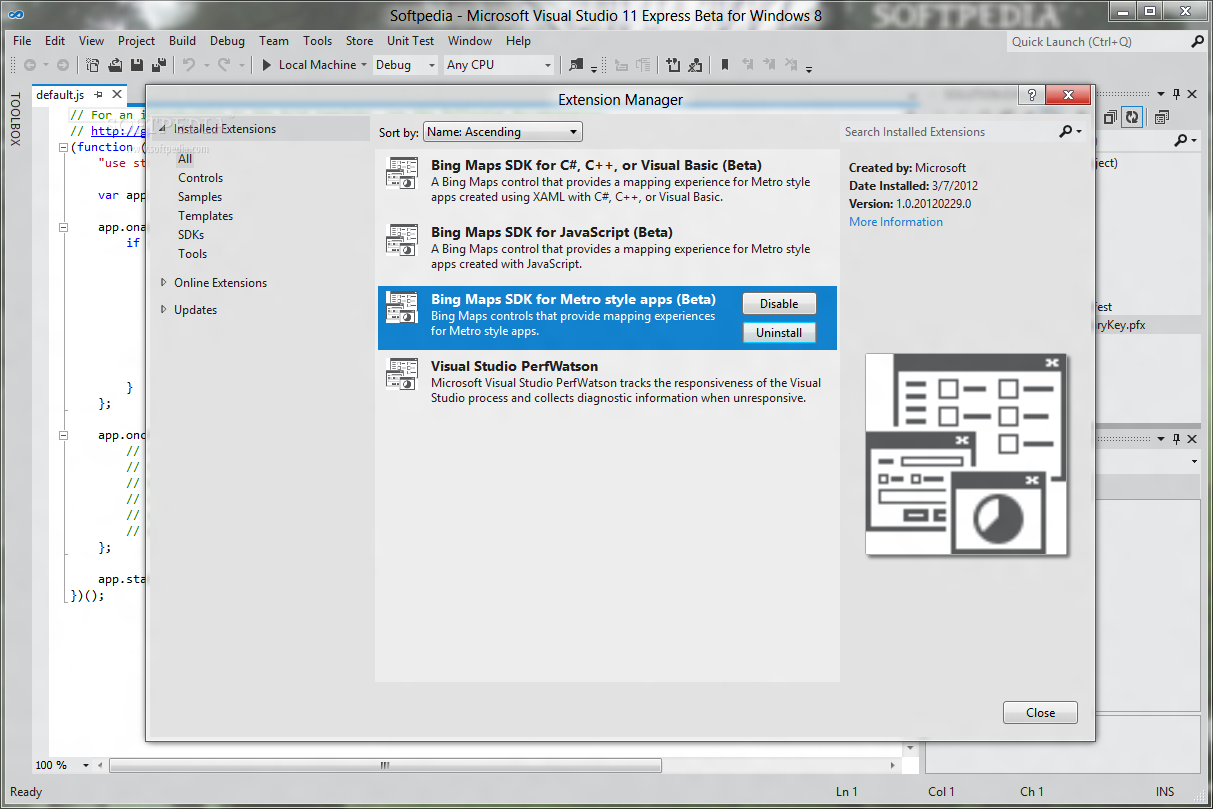Click the Open File toolbar icon
The width and height of the screenshot is (1213, 809).
[116, 65]
